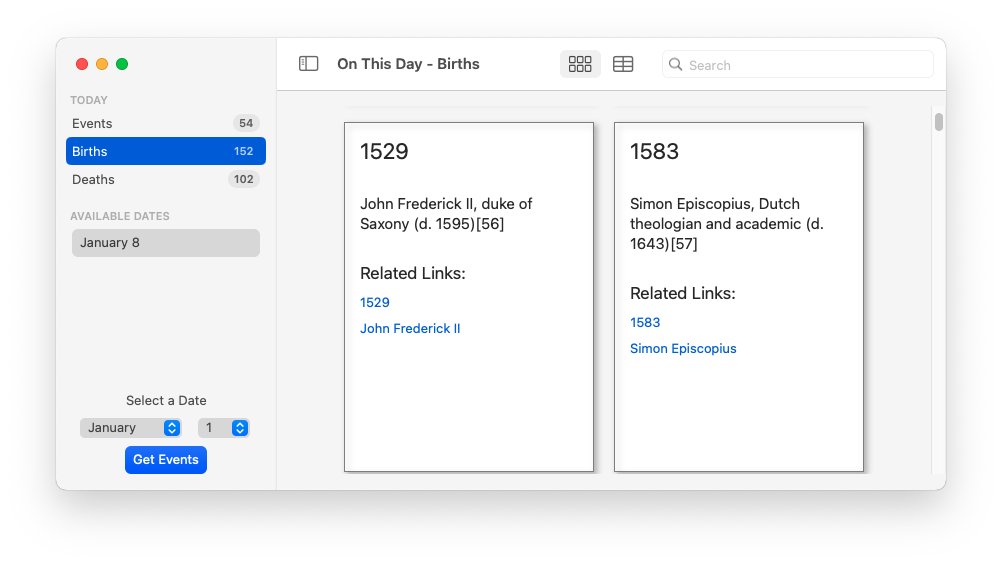Click the 1583 card heading
The height and width of the screenshot is (564, 1002).
click(654, 152)
